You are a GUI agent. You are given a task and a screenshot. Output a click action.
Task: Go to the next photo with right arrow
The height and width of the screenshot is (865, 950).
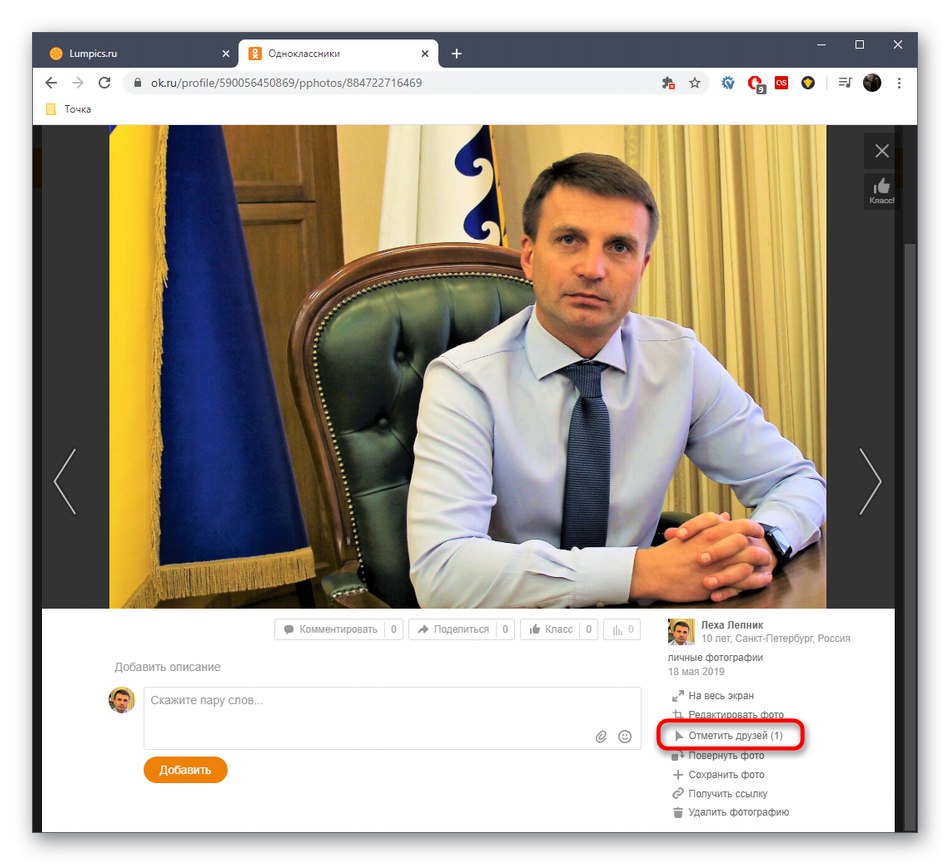[870, 482]
